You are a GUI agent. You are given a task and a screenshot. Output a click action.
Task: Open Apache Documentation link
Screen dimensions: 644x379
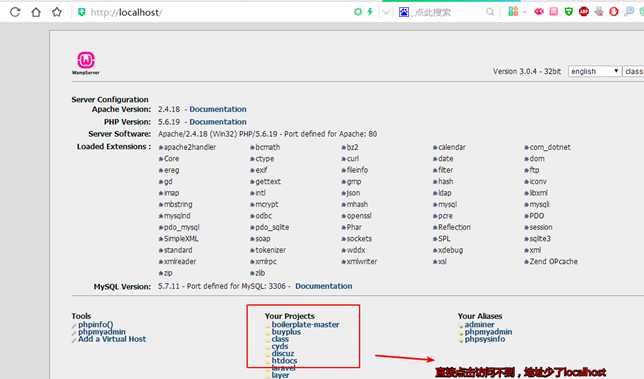click(218, 109)
